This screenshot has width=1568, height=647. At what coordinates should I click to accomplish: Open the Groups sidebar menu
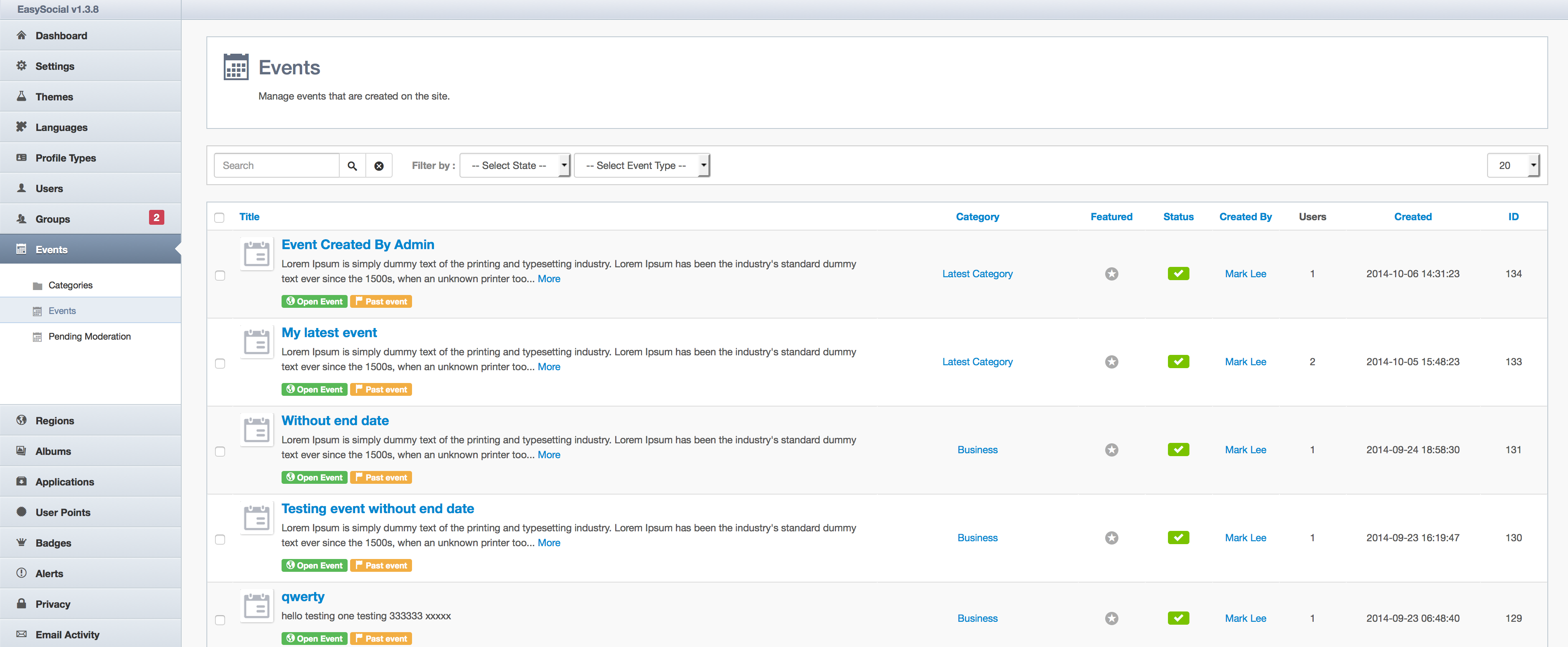tap(90, 219)
